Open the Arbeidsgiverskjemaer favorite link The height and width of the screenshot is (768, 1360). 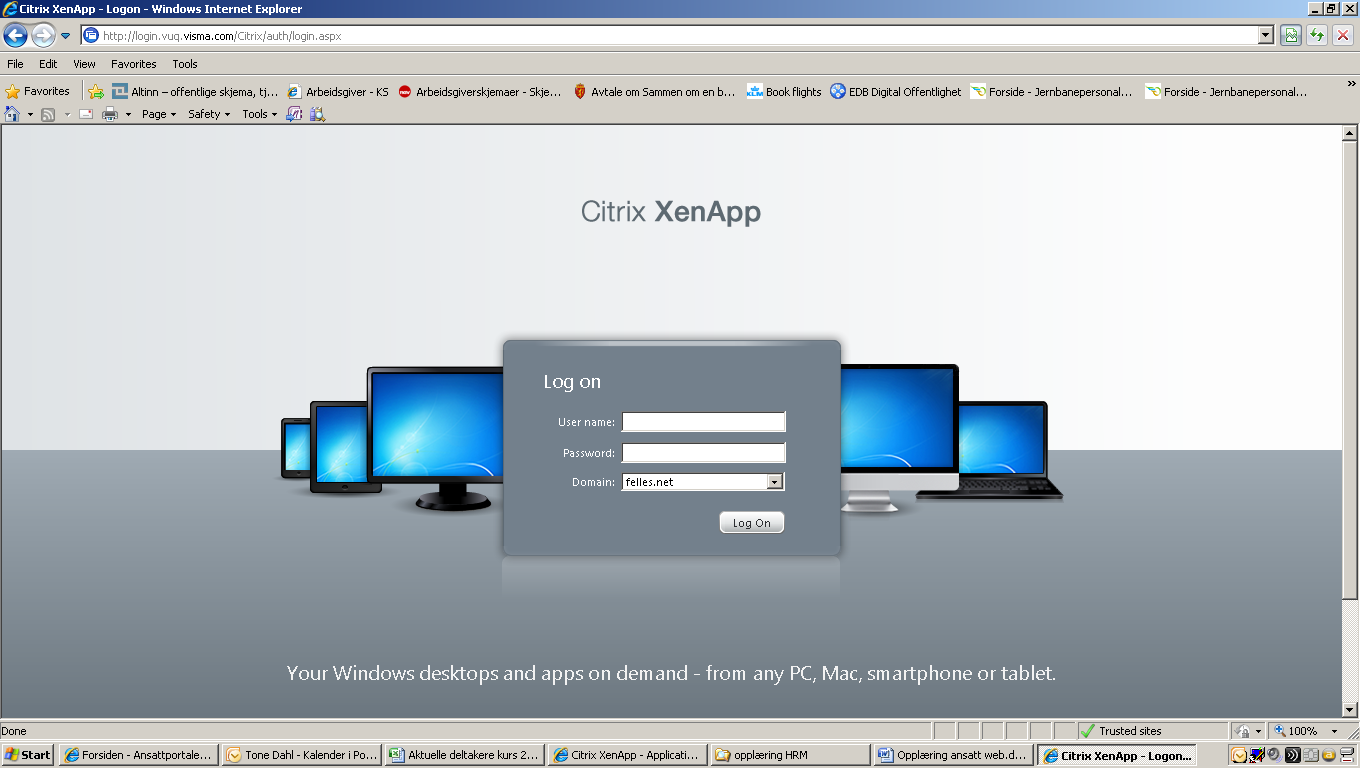pyautogui.click(x=480, y=91)
